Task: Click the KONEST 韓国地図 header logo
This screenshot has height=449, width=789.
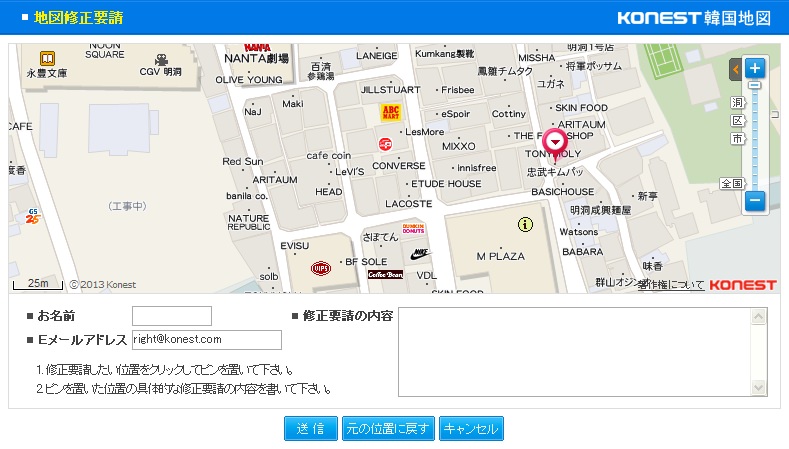Action: [x=694, y=18]
